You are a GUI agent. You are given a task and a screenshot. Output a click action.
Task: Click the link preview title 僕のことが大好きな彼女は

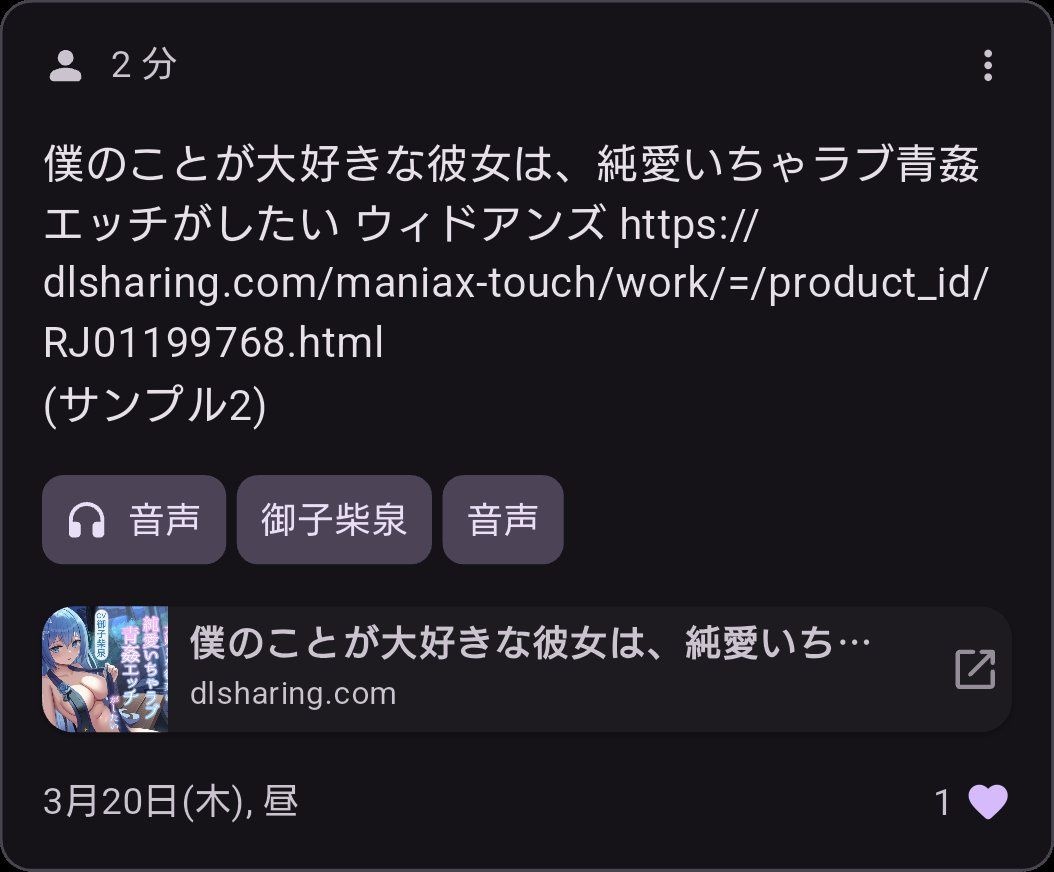point(530,643)
